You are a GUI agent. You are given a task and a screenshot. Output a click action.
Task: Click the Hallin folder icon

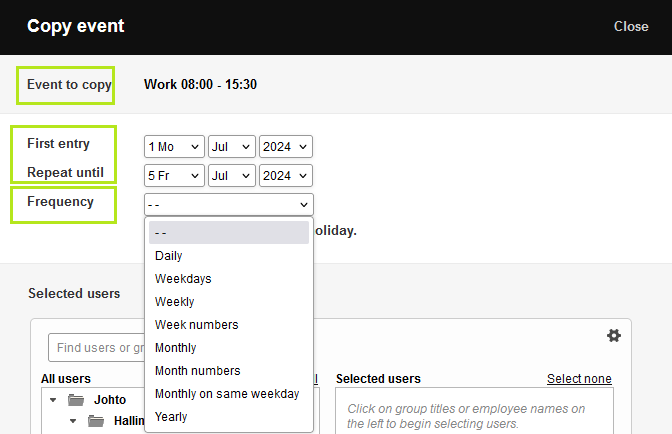coord(96,421)
